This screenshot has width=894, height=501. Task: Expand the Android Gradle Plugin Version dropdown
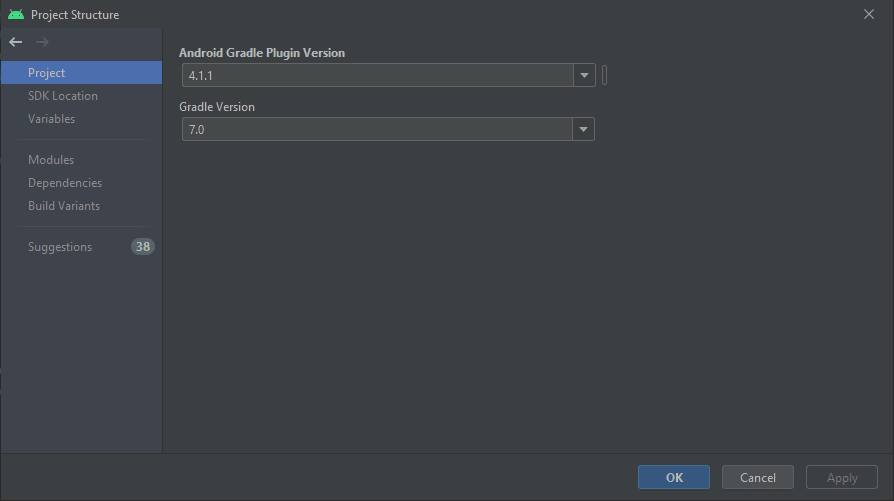[584, 75]
